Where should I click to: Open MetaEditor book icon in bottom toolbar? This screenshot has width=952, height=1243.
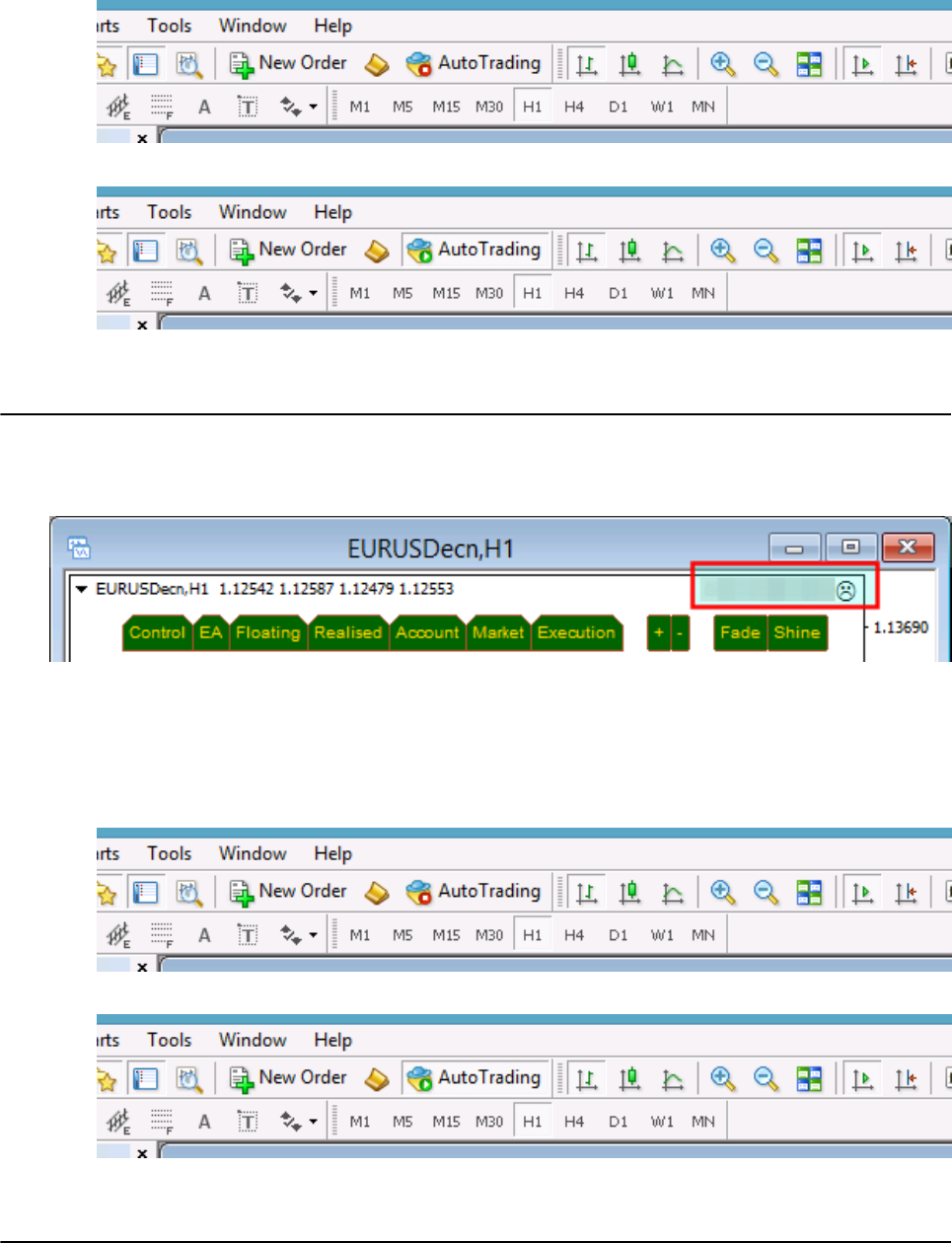click(377, 1080)
